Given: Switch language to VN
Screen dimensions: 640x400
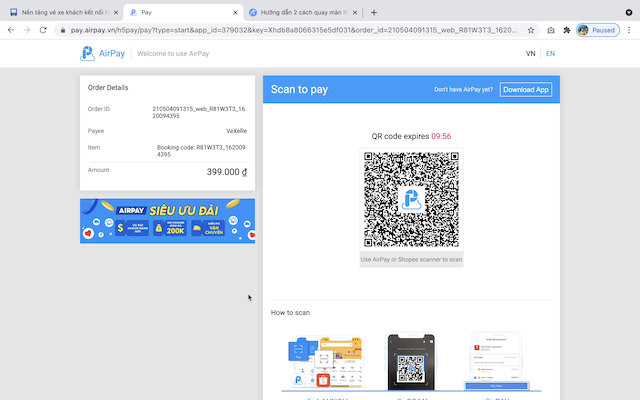Looking at the screenshot, I should (530, 53).
